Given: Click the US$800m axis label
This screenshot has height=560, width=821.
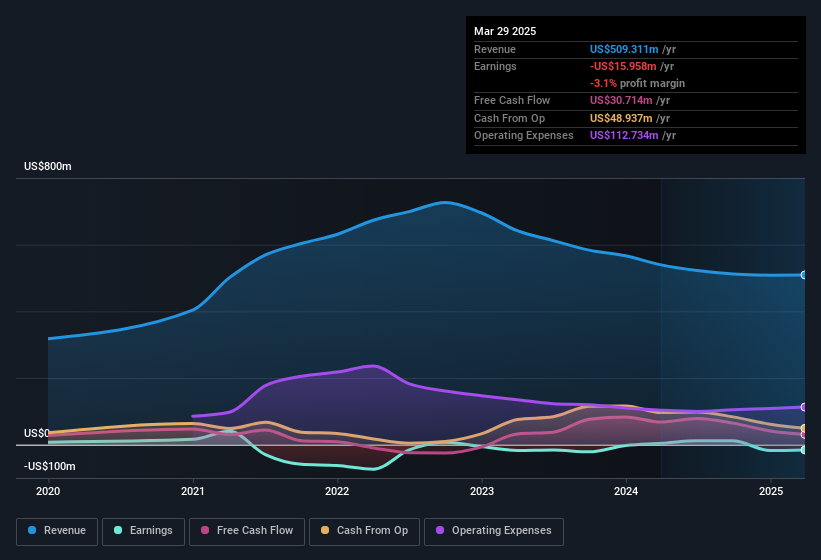Looking at the screenshot, I should (48, 166).
